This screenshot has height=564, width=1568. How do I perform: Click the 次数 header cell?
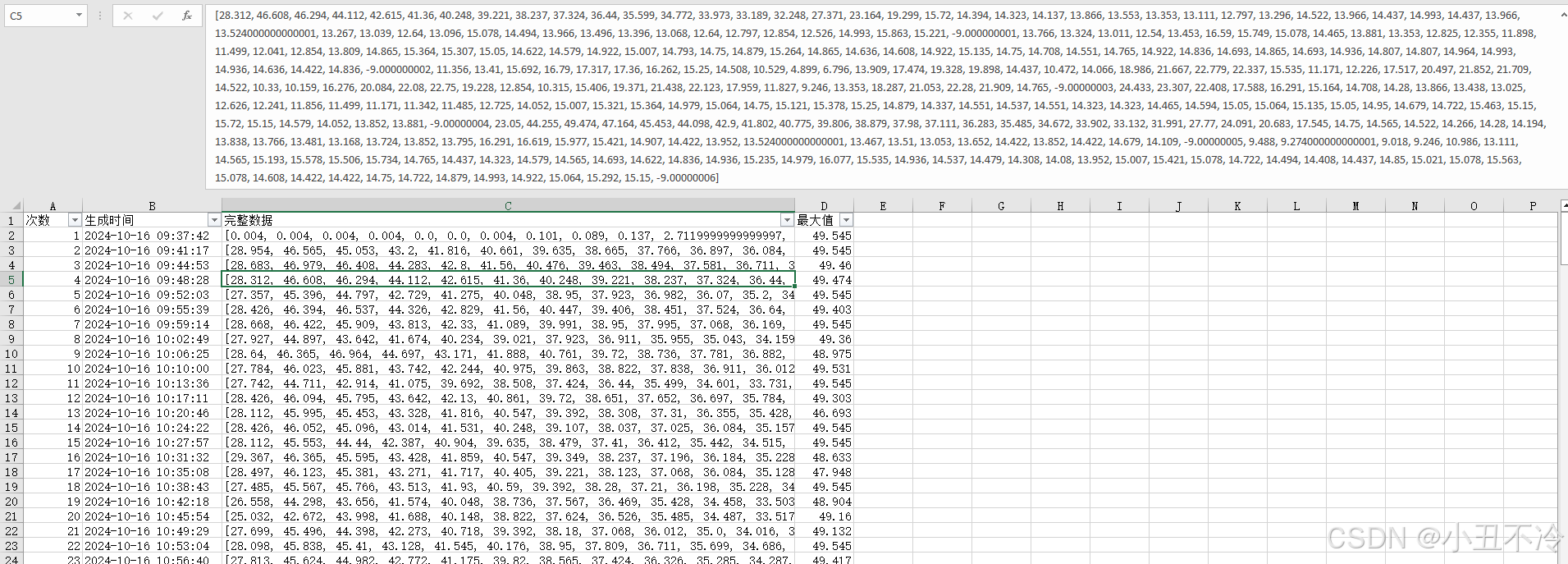53,220
